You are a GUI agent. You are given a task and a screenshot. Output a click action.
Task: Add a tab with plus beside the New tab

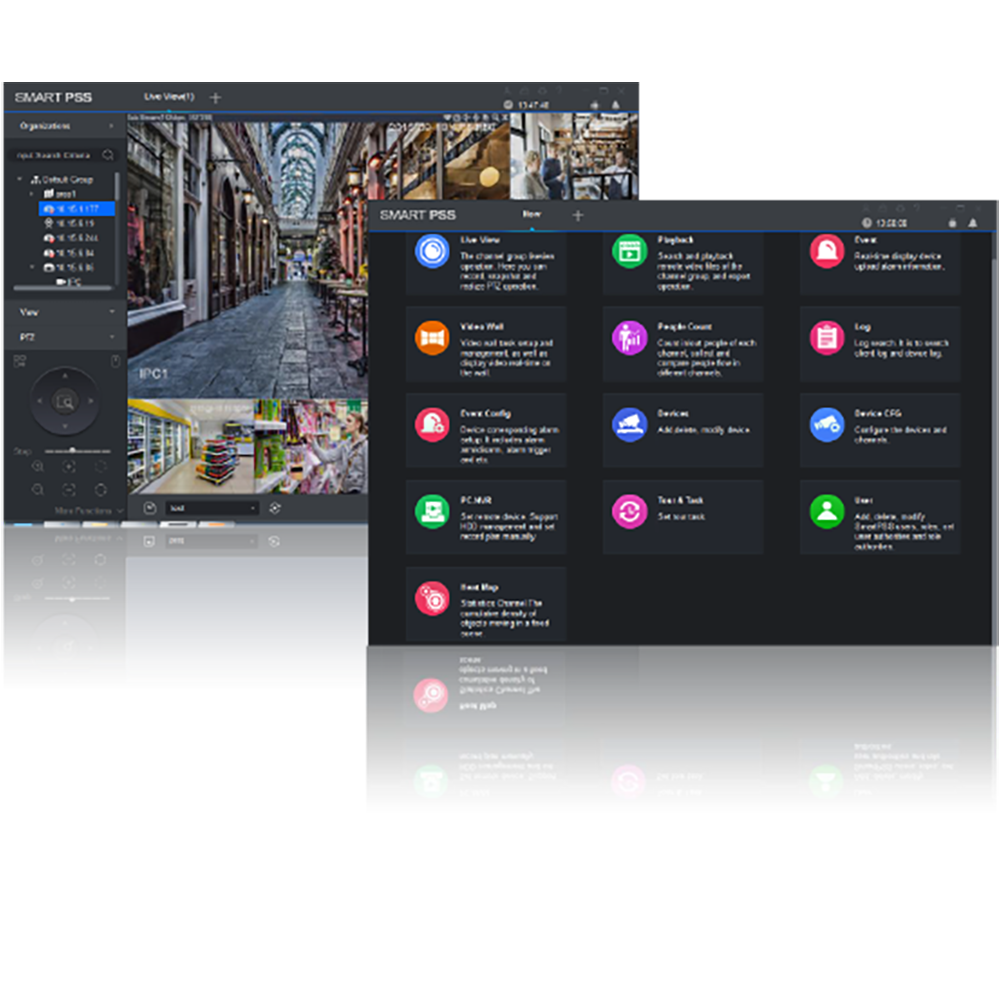click(578, 216)
